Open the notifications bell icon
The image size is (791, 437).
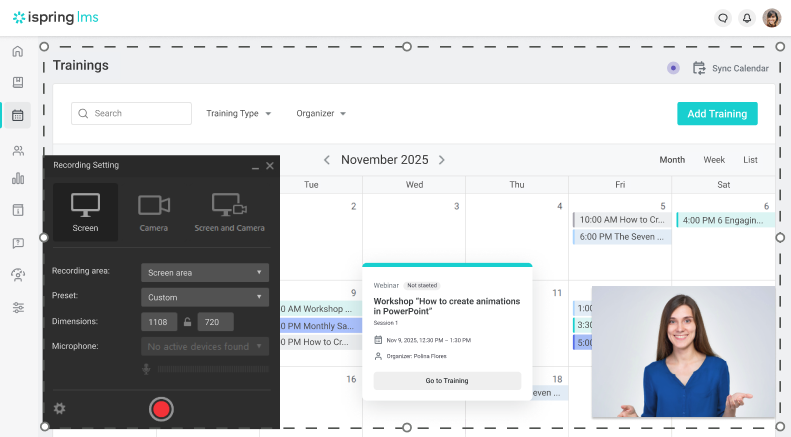click(747, 18)
